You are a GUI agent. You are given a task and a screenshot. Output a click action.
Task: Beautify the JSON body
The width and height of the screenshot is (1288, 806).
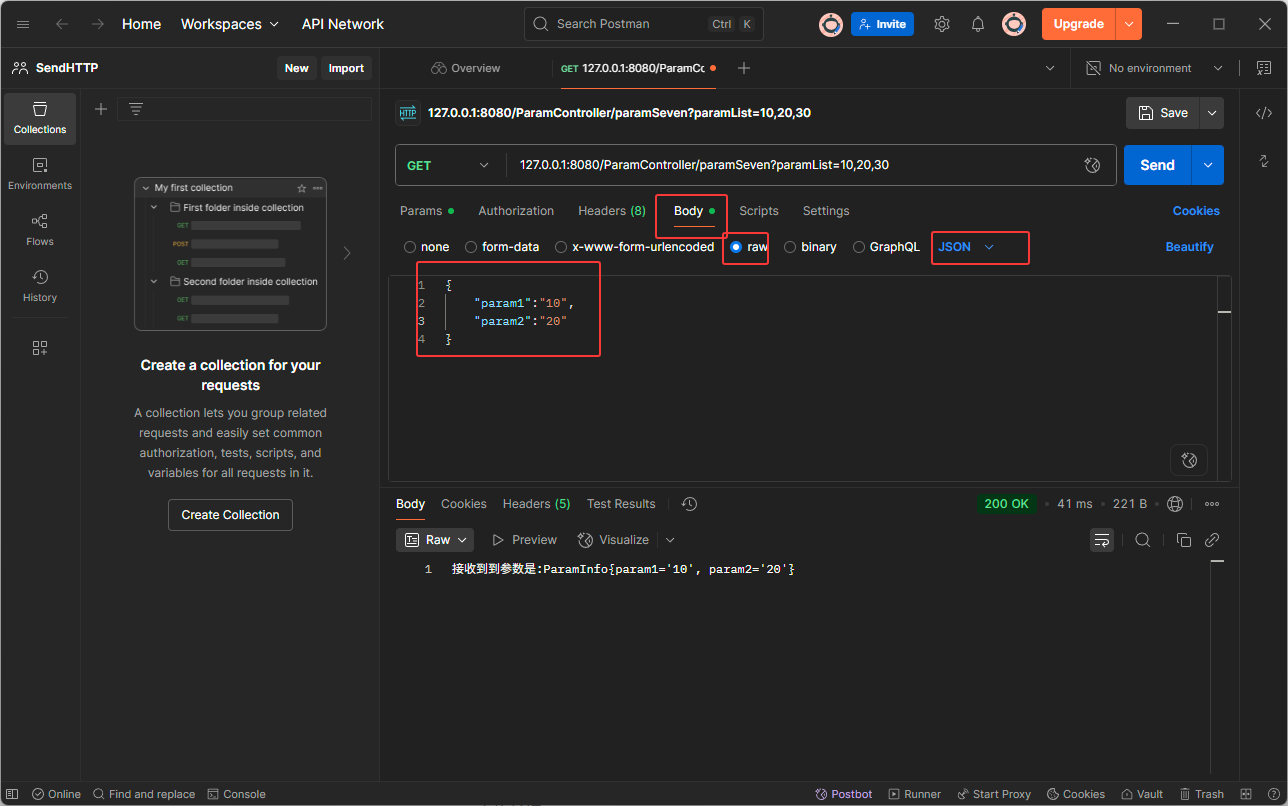point(1189,247)
